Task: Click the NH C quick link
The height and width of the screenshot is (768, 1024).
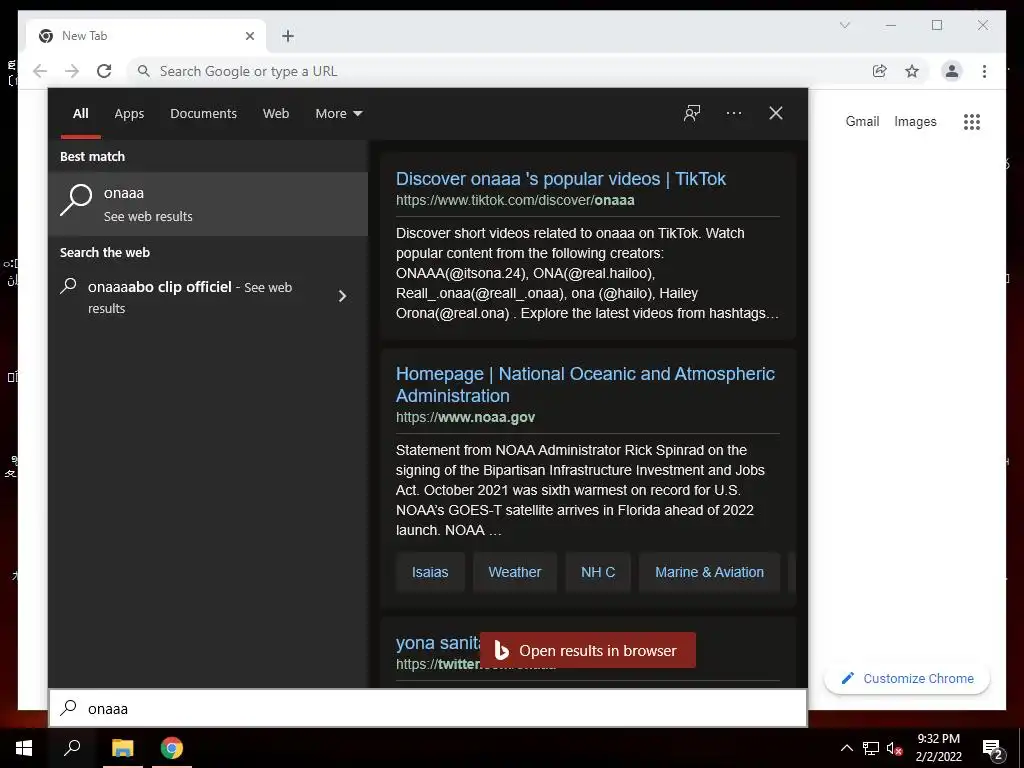Action: (598, 572)
